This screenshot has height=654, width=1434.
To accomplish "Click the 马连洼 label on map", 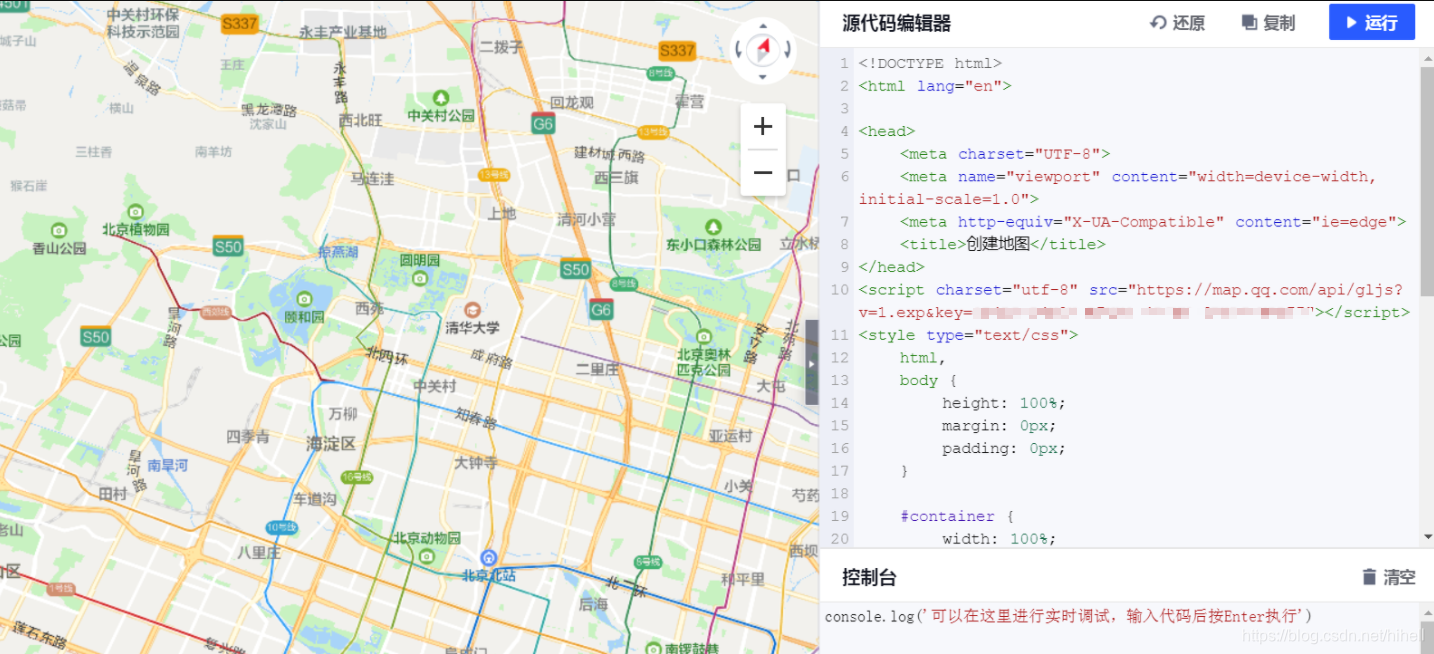I will click(372, 178).
